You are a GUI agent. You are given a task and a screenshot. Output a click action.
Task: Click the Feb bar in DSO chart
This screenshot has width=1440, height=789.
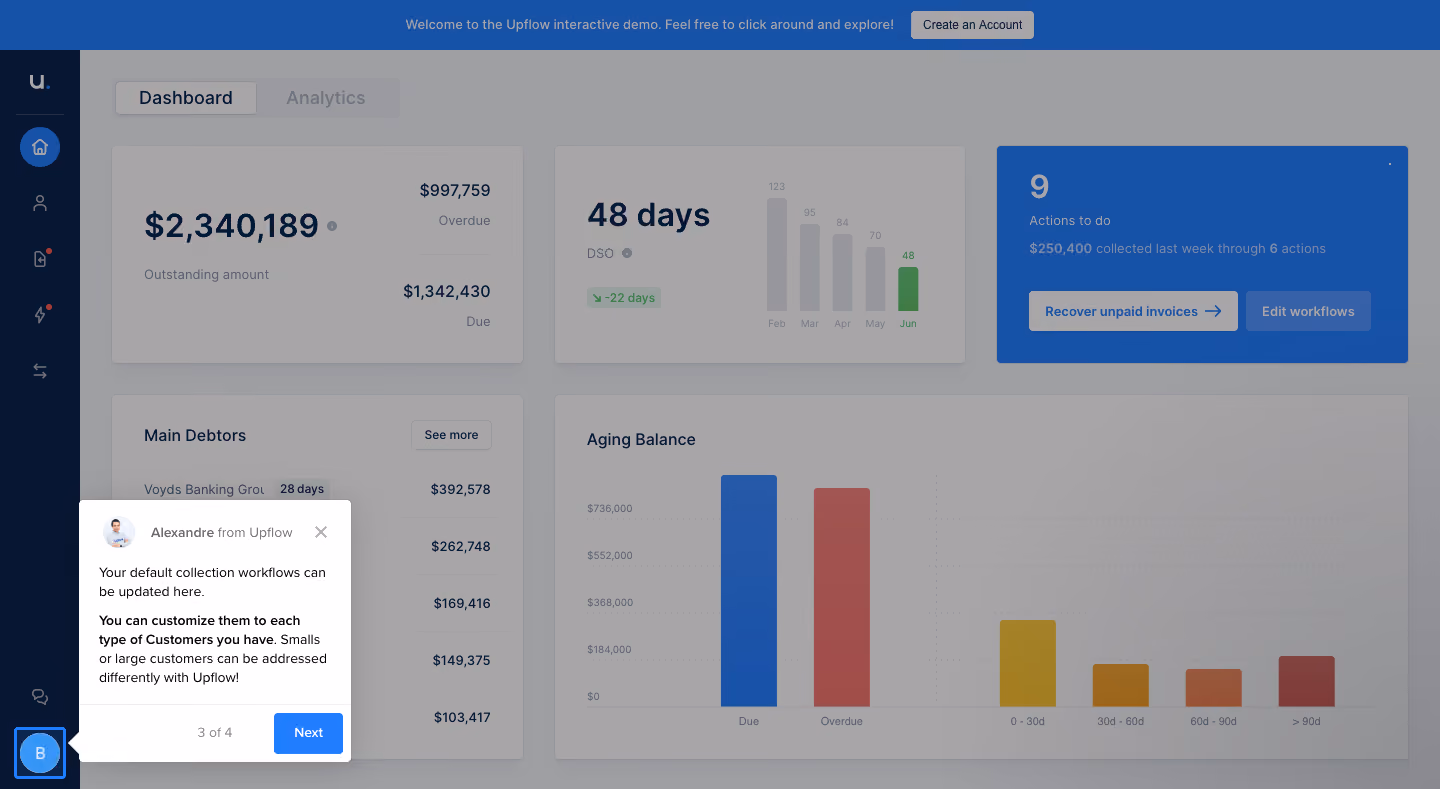(x=777, y=254)
